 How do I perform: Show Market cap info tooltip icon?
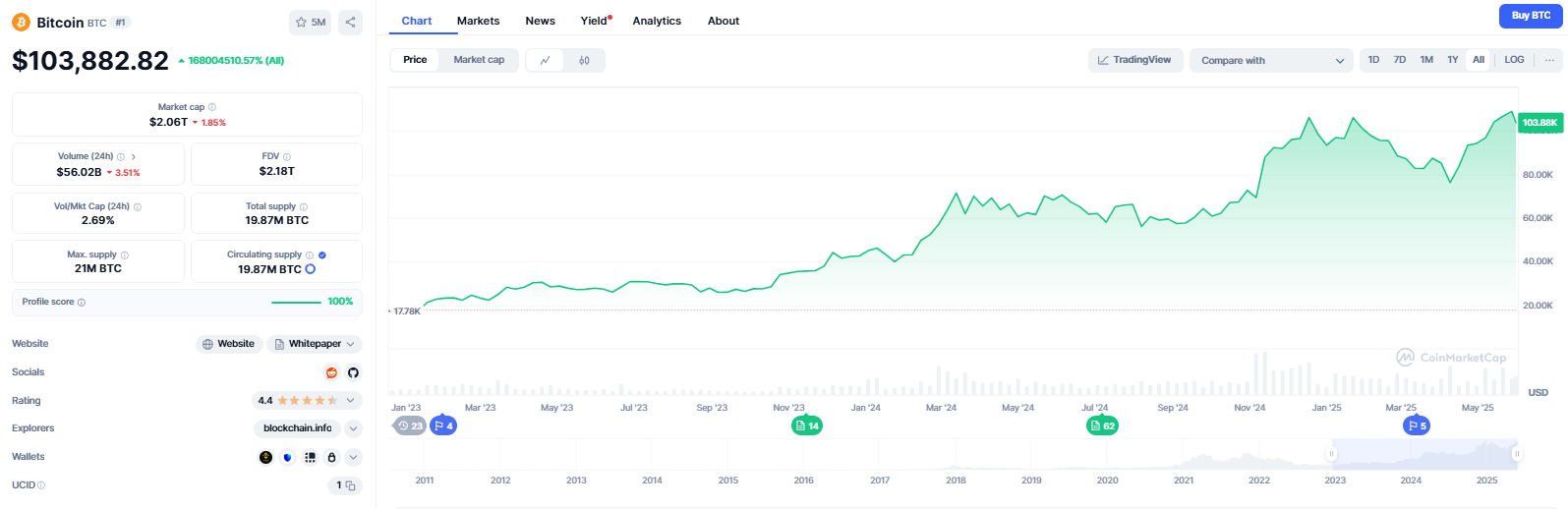(x=212, y=107)
